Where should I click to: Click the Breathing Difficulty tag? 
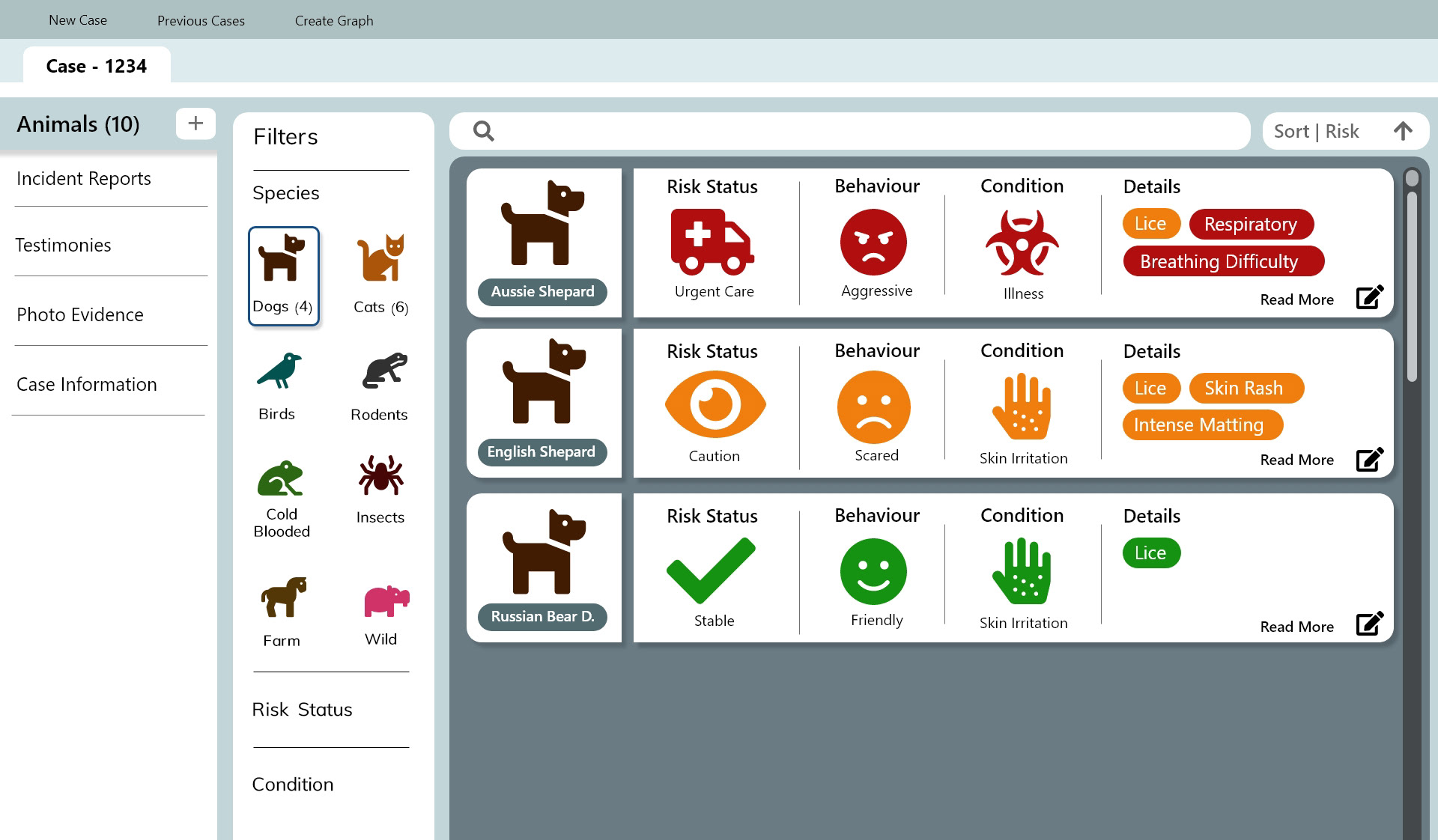coord(1224,261)
